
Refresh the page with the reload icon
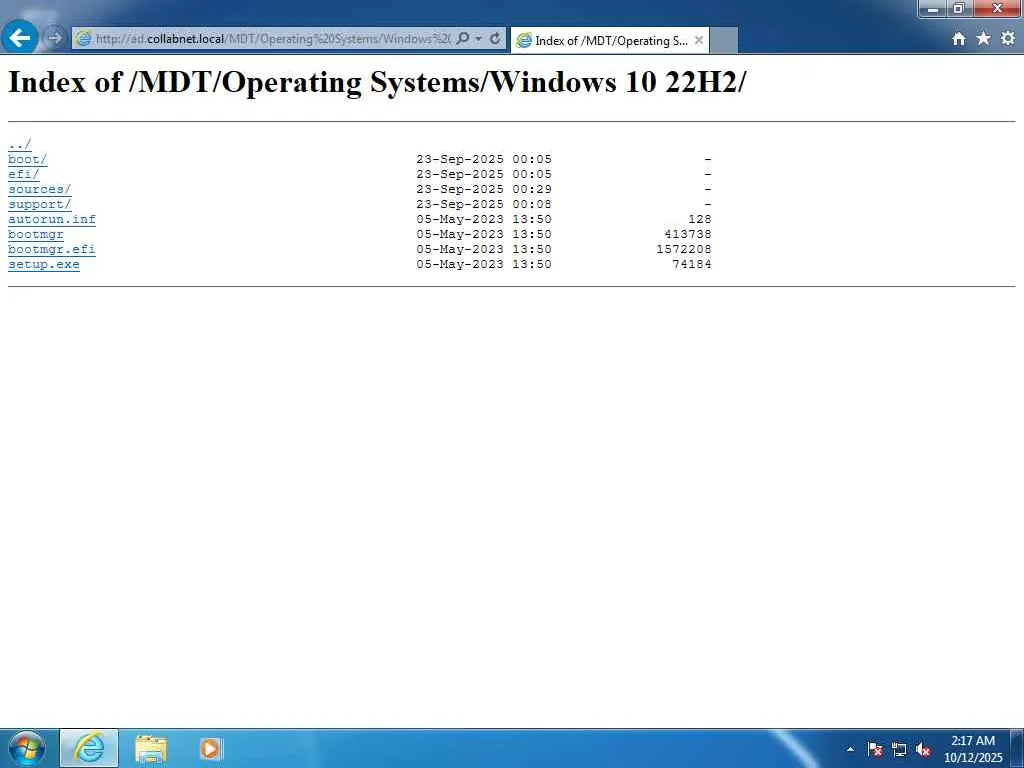(495, 39)
